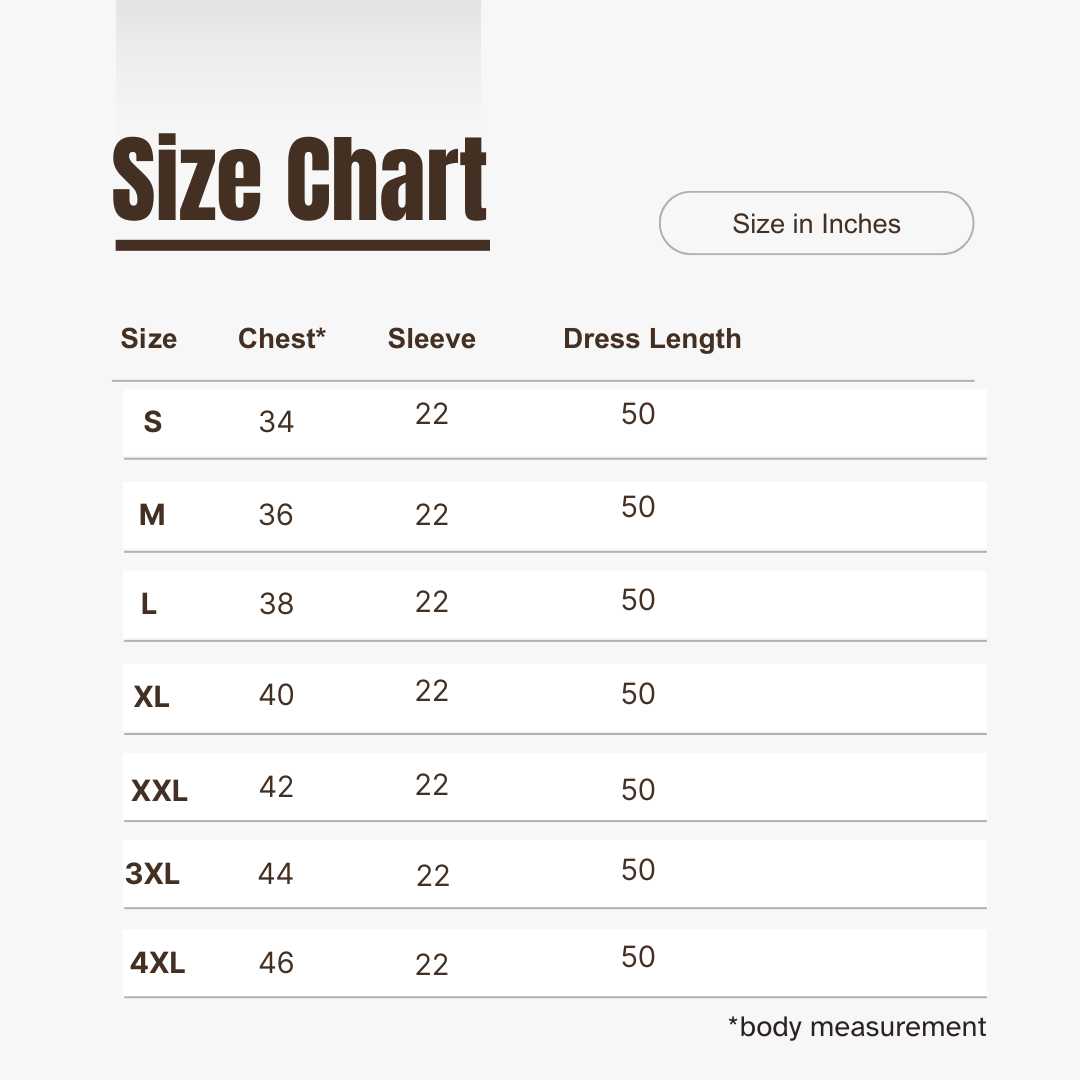Click the dress length value for XXL
Screen dimensions: 1080x1080
point(638,790)
